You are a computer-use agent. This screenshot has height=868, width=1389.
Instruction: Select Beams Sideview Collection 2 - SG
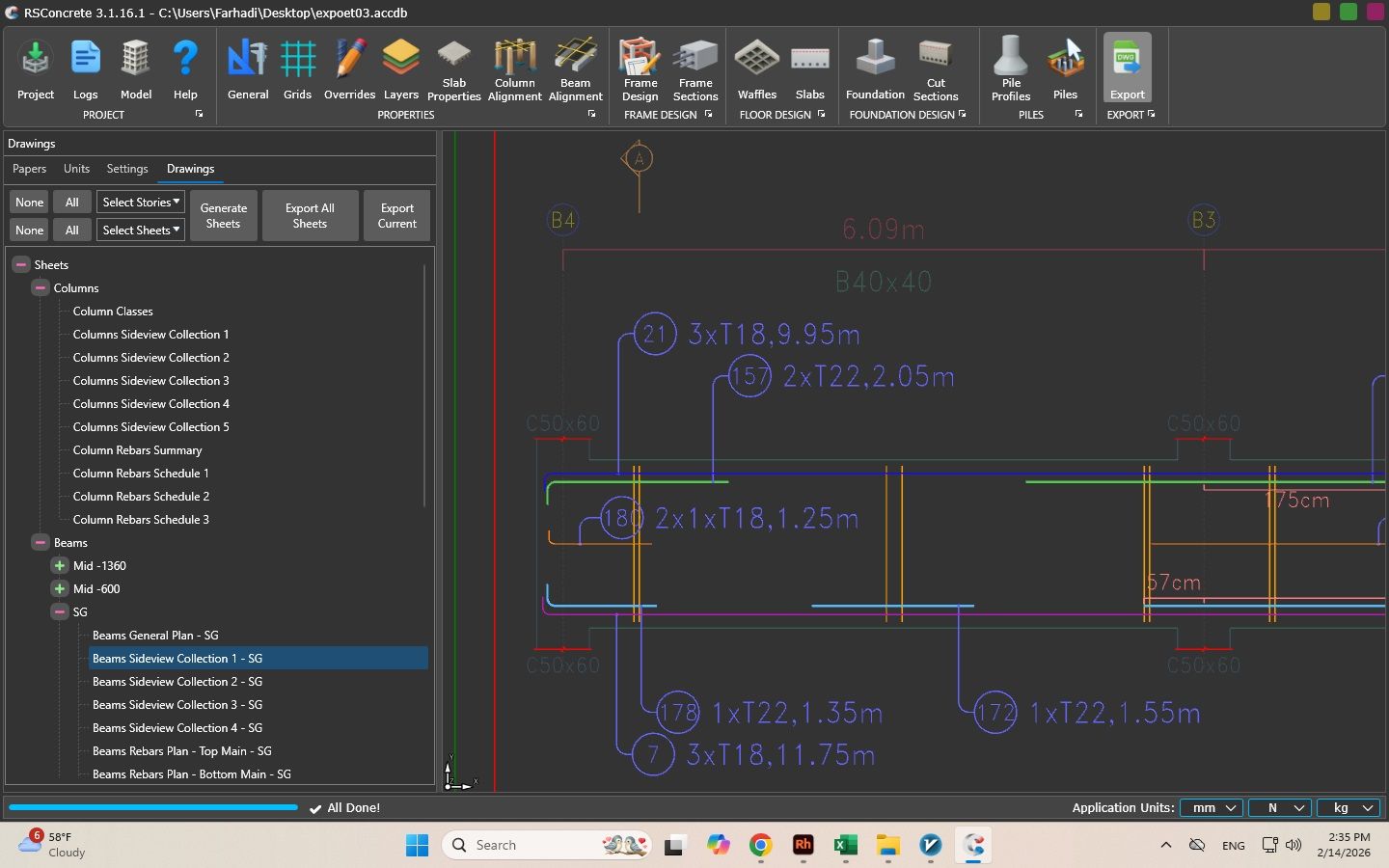177,682
